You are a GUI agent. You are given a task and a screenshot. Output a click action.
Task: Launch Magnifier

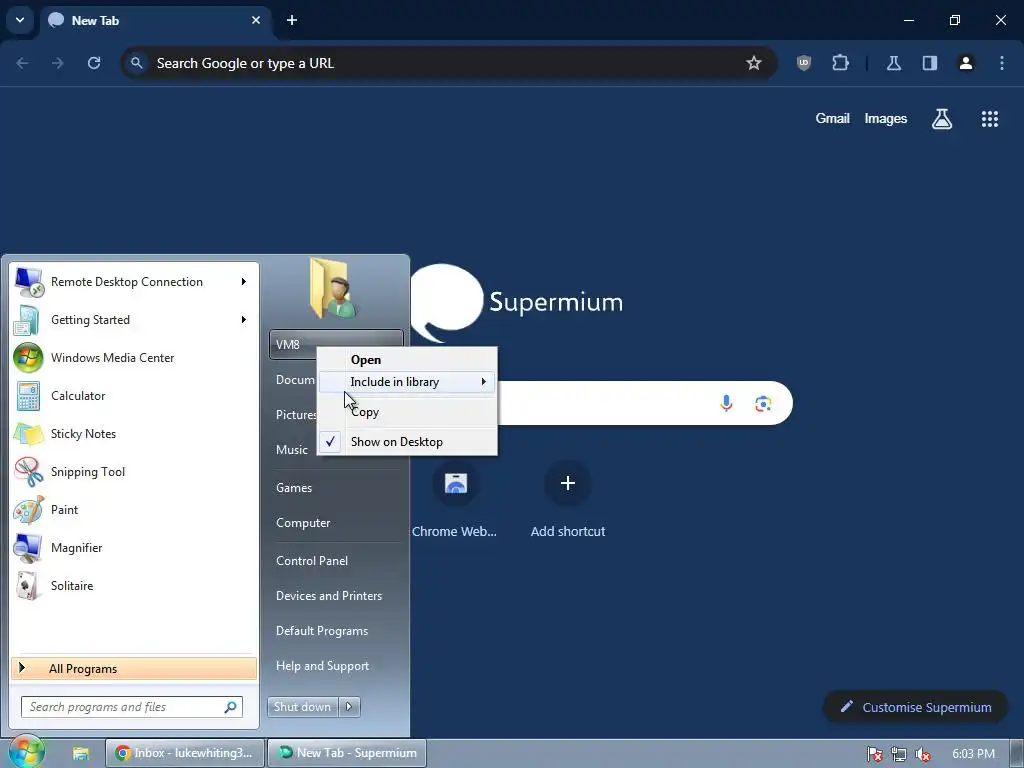point(134,548)
